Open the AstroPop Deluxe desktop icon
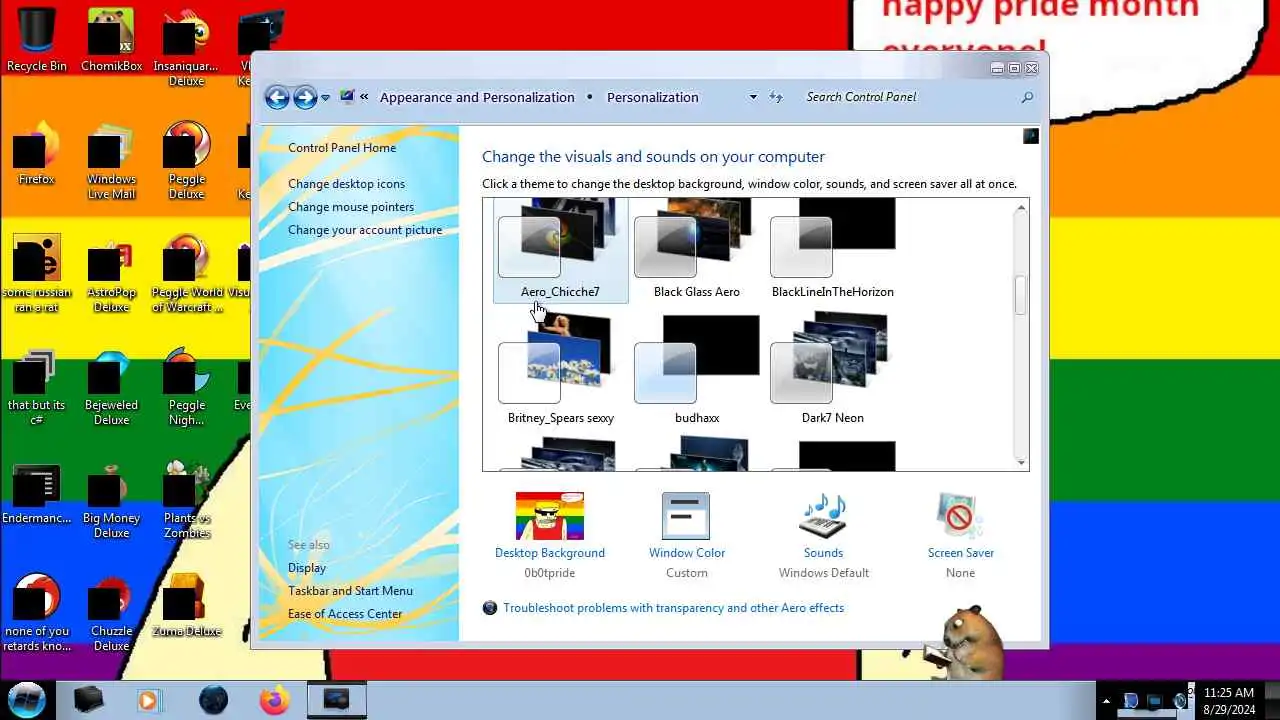 [x=111, y=274]
